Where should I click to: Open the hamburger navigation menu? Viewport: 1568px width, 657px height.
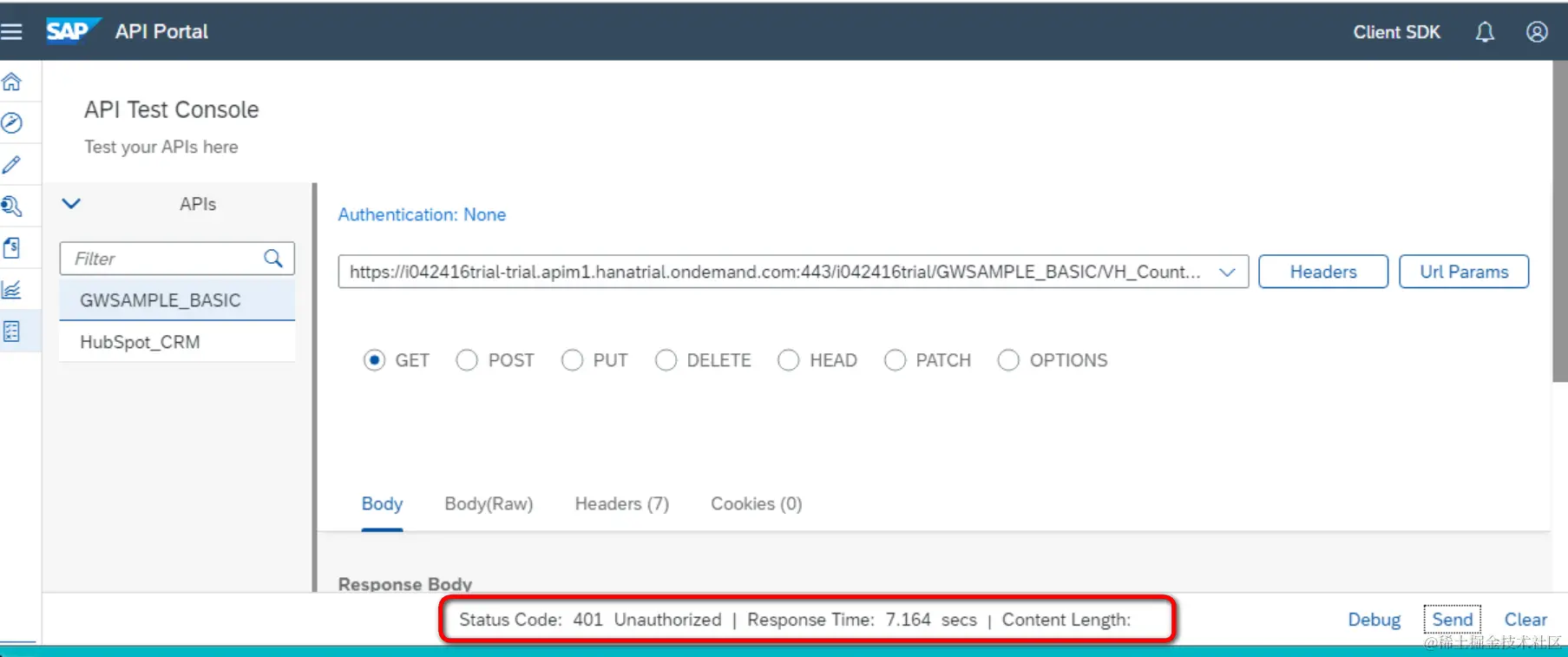click(x=11, y=32)
